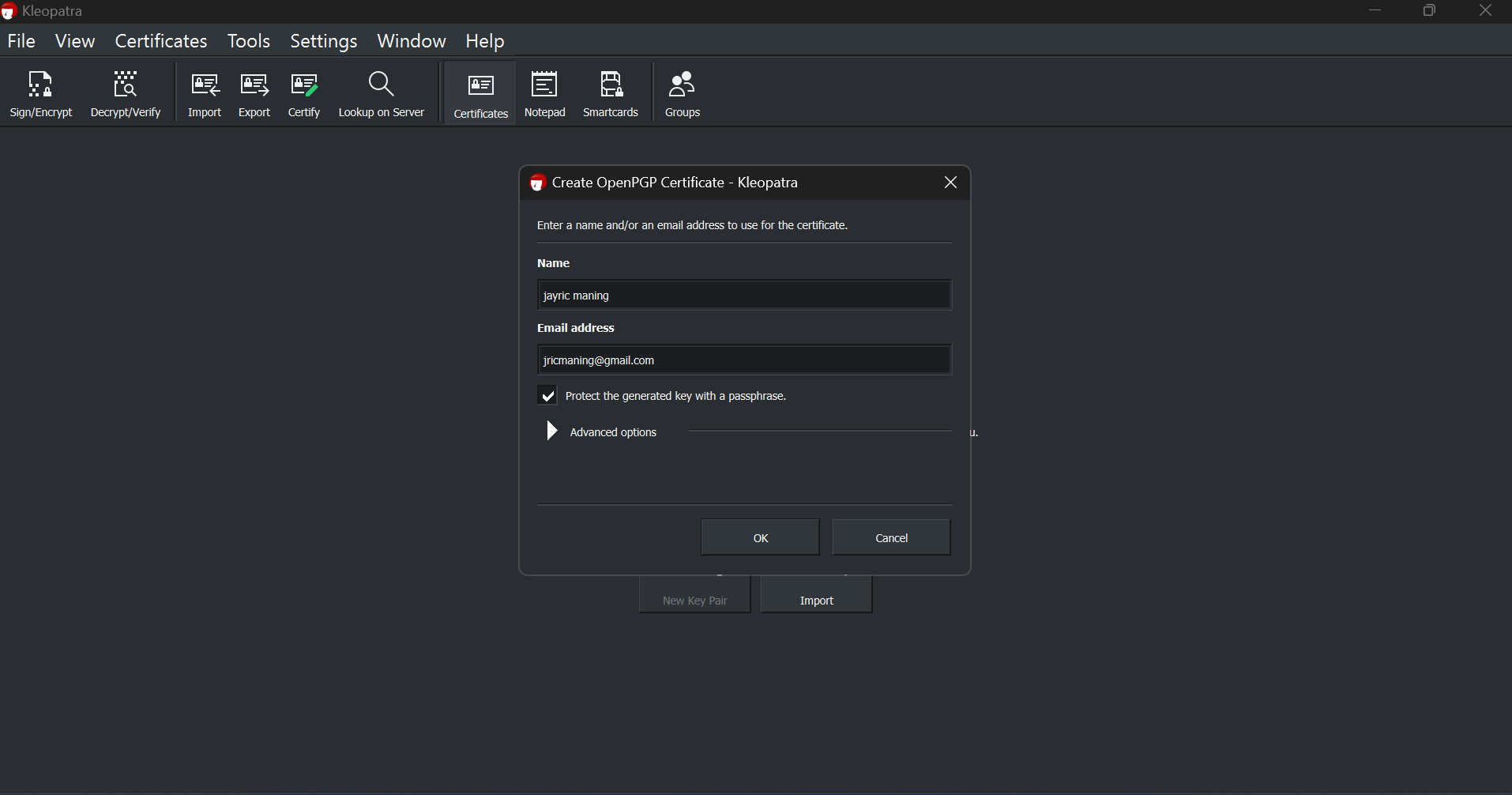
Task: Open the Groups view
Action: [683, 94]
